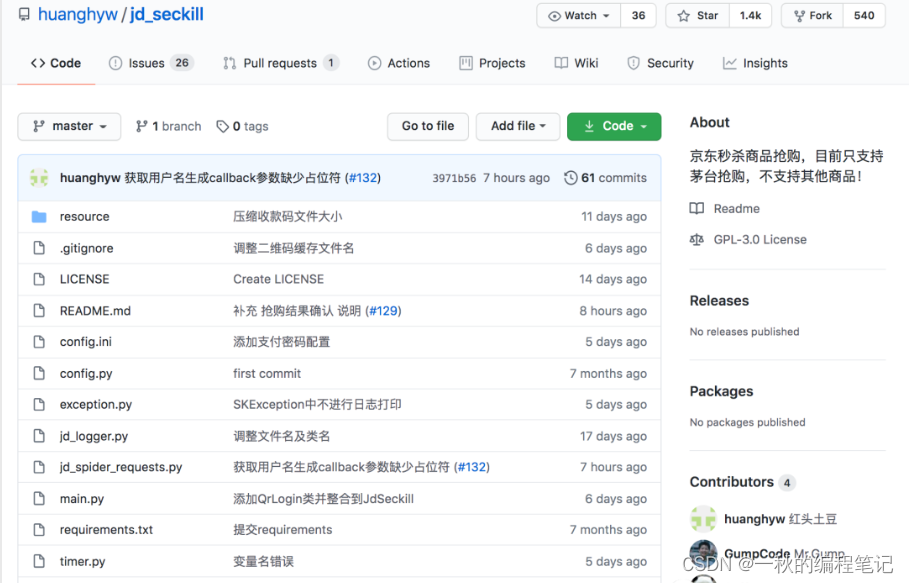This screenshot has width=909, height=583.
Task: View the 36 watchers count
Action: [x=638, y=16]
